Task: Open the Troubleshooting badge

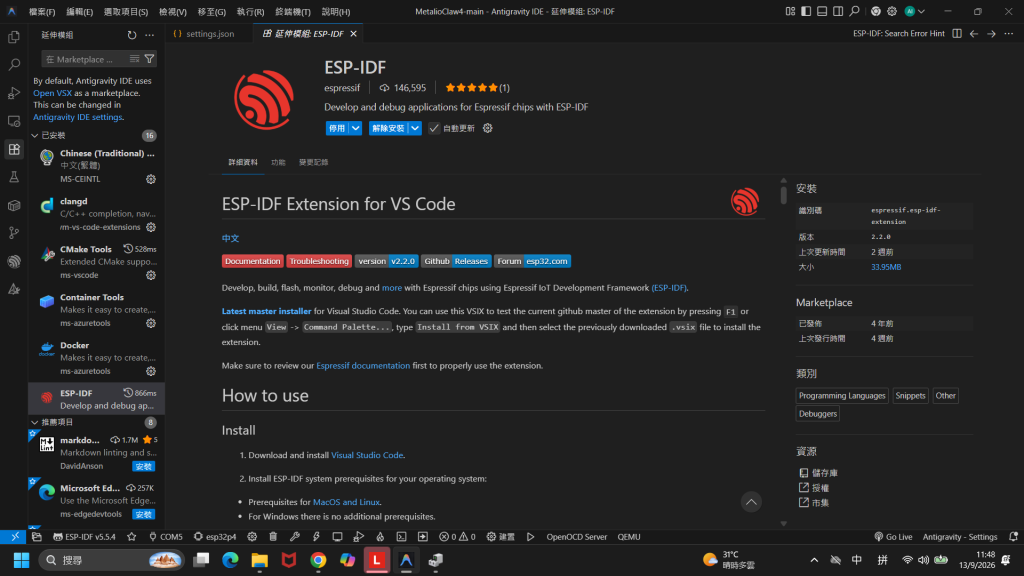Action: coord(319,261)
